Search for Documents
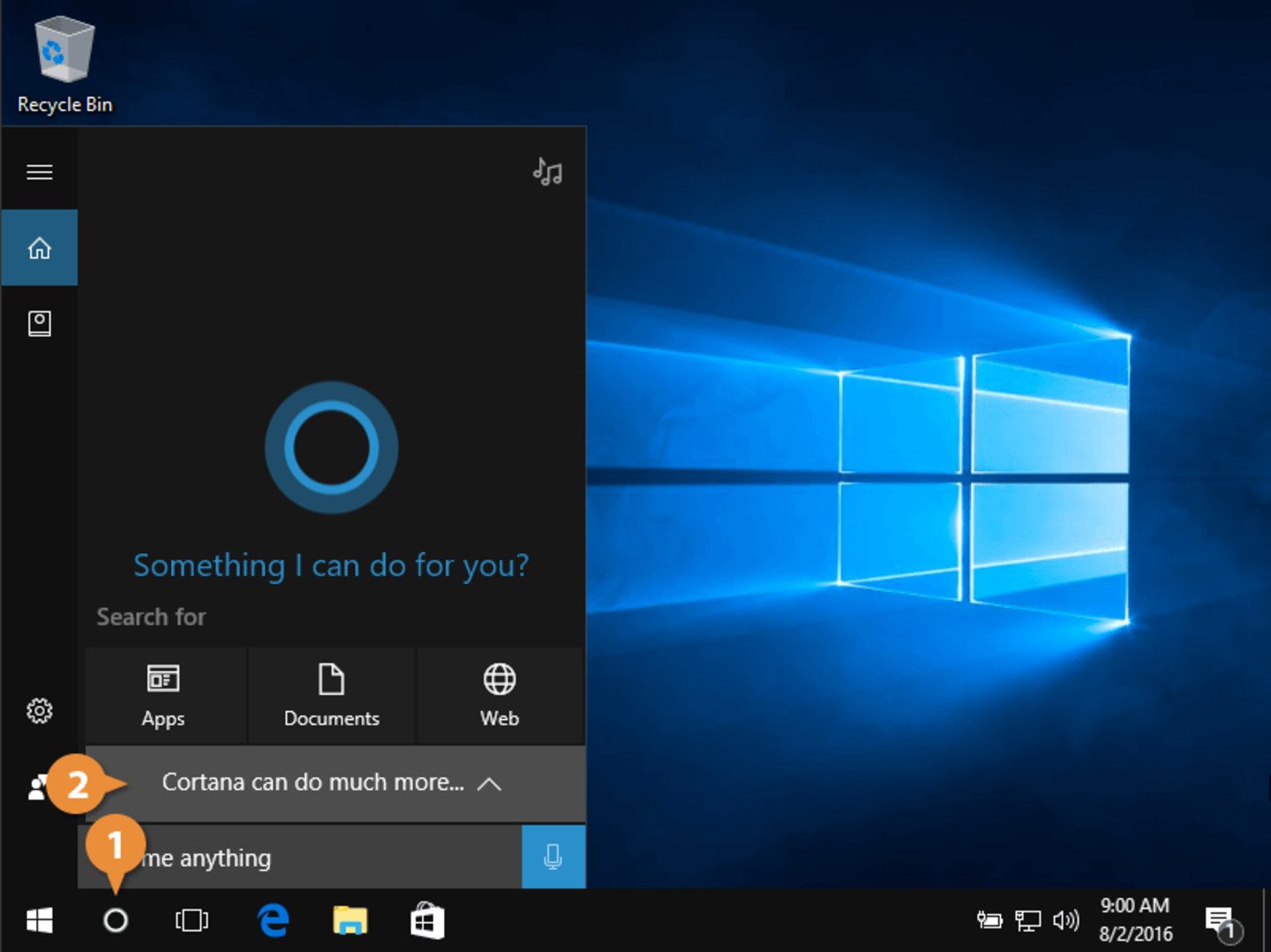The image size is (1271, 952). point(332,695)
